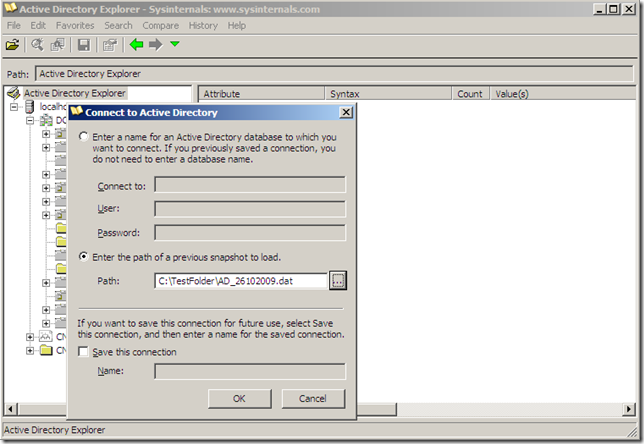Click the OK button
This screenshot has width=644, height=444.
click(239, 398)
